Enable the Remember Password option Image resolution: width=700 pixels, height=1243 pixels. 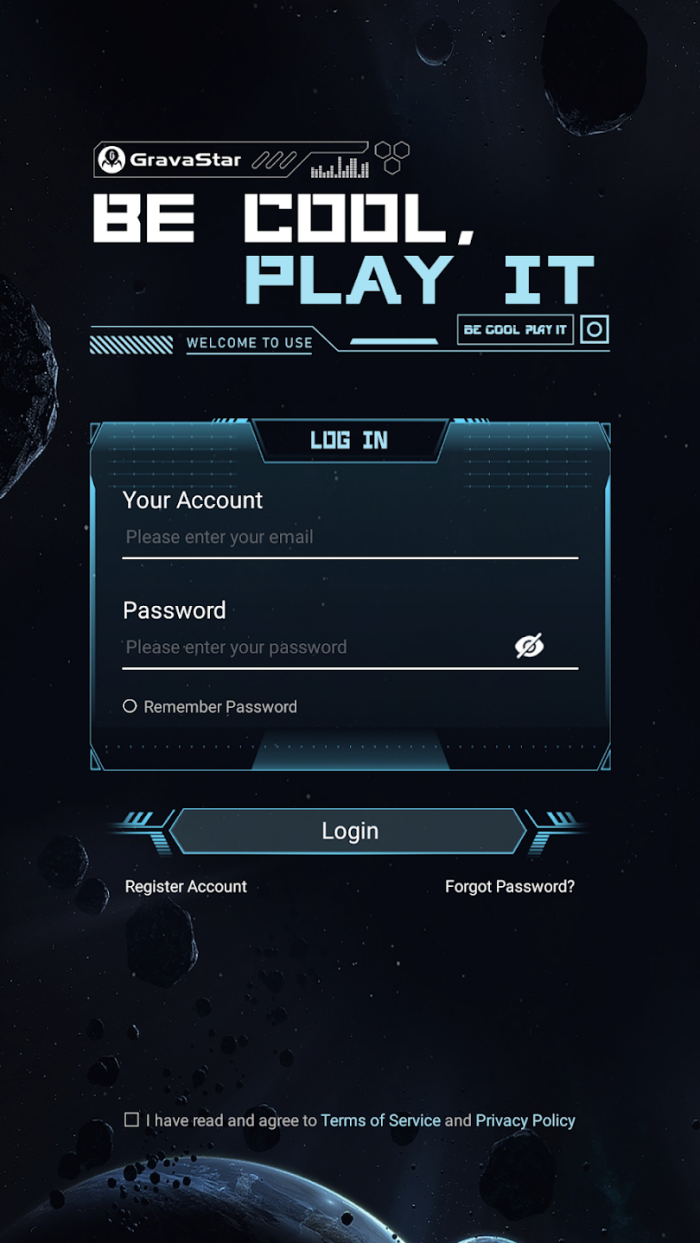coord(129,706)
